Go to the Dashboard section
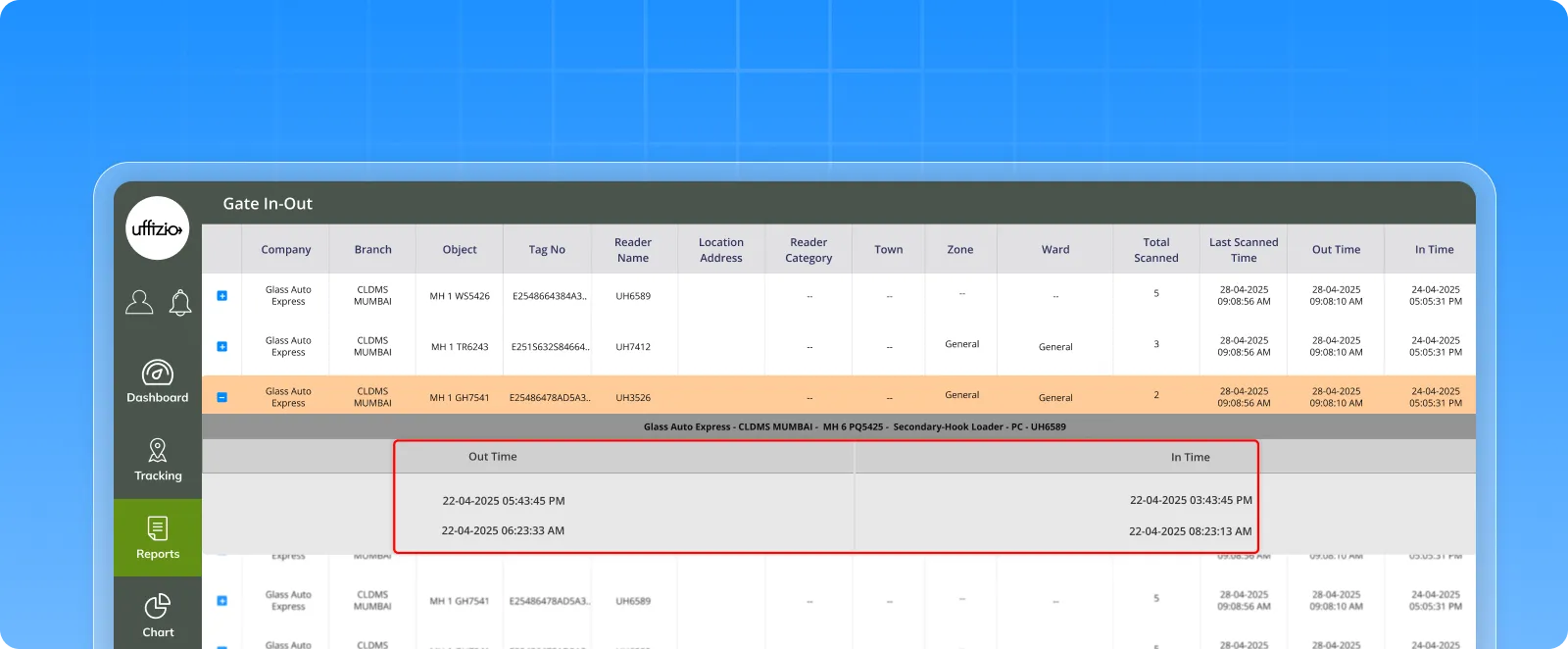This screenshot has height=649, width=1568. [x=157, y=381]
